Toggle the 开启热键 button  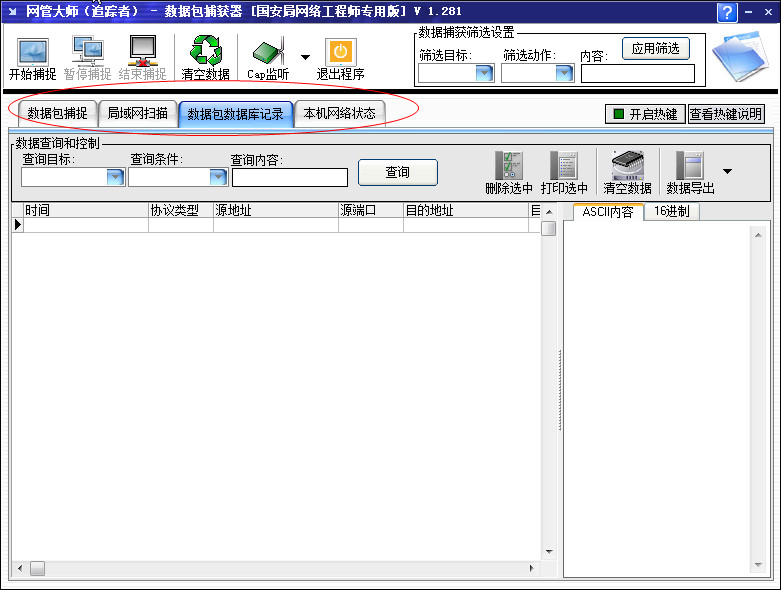[645, 114]
